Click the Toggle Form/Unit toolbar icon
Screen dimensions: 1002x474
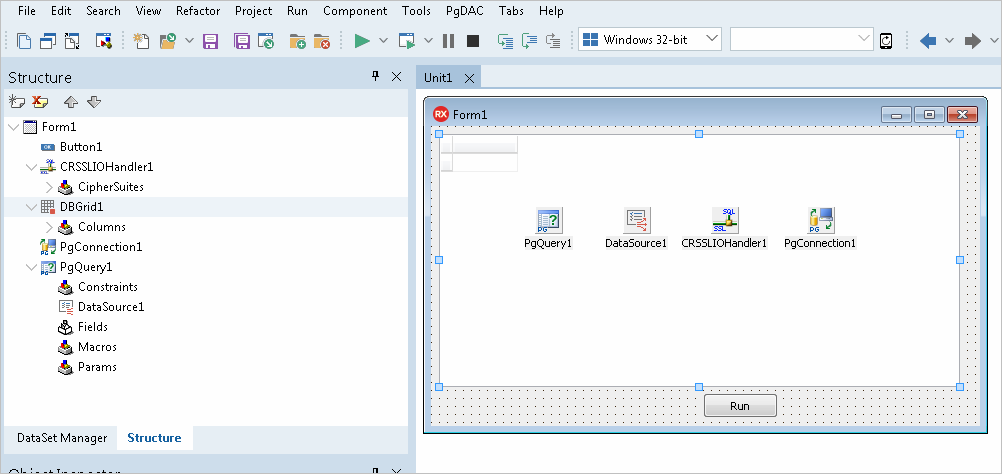72,42
